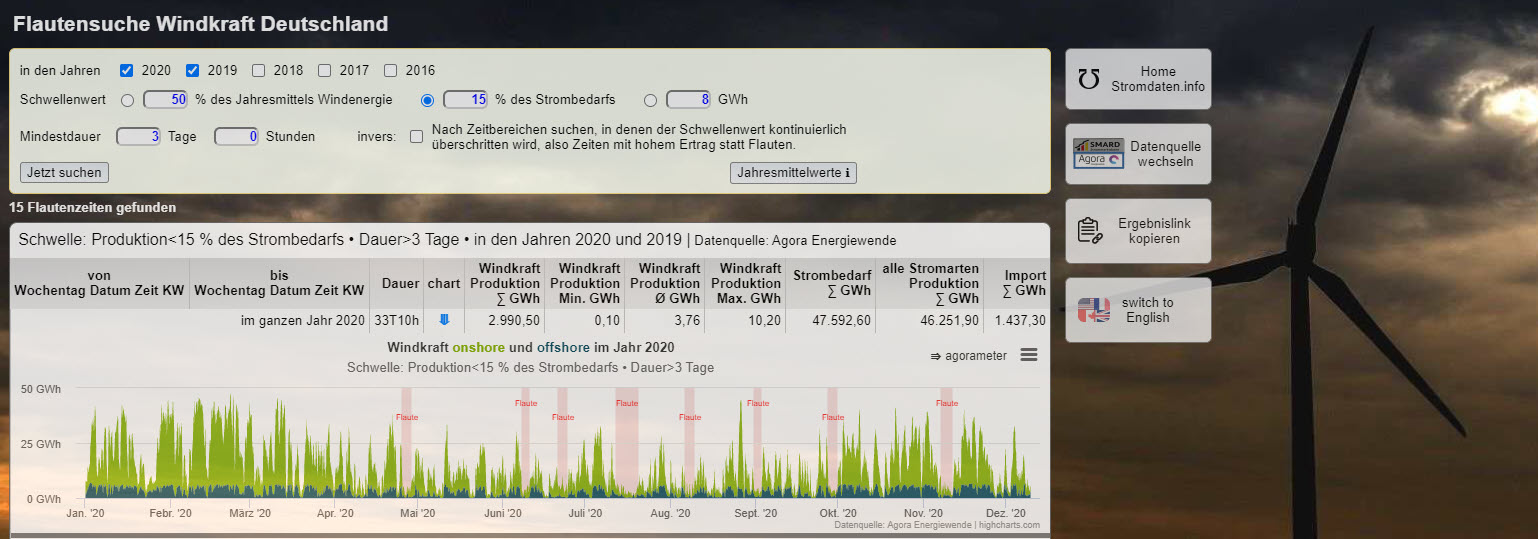Click the English language flag icon
Image resolution: width=1538 pixels, height=539 pixels.
pos(1093,310)
